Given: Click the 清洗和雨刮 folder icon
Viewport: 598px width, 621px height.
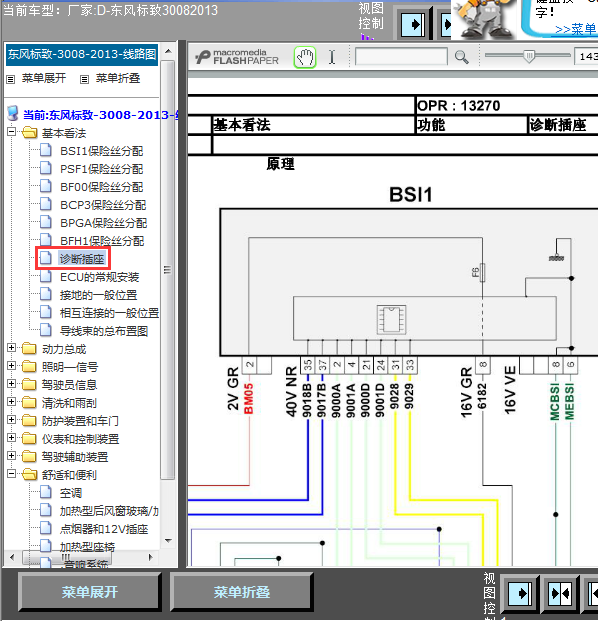Looking at the screenshot, I should click(x=29, y=403).
